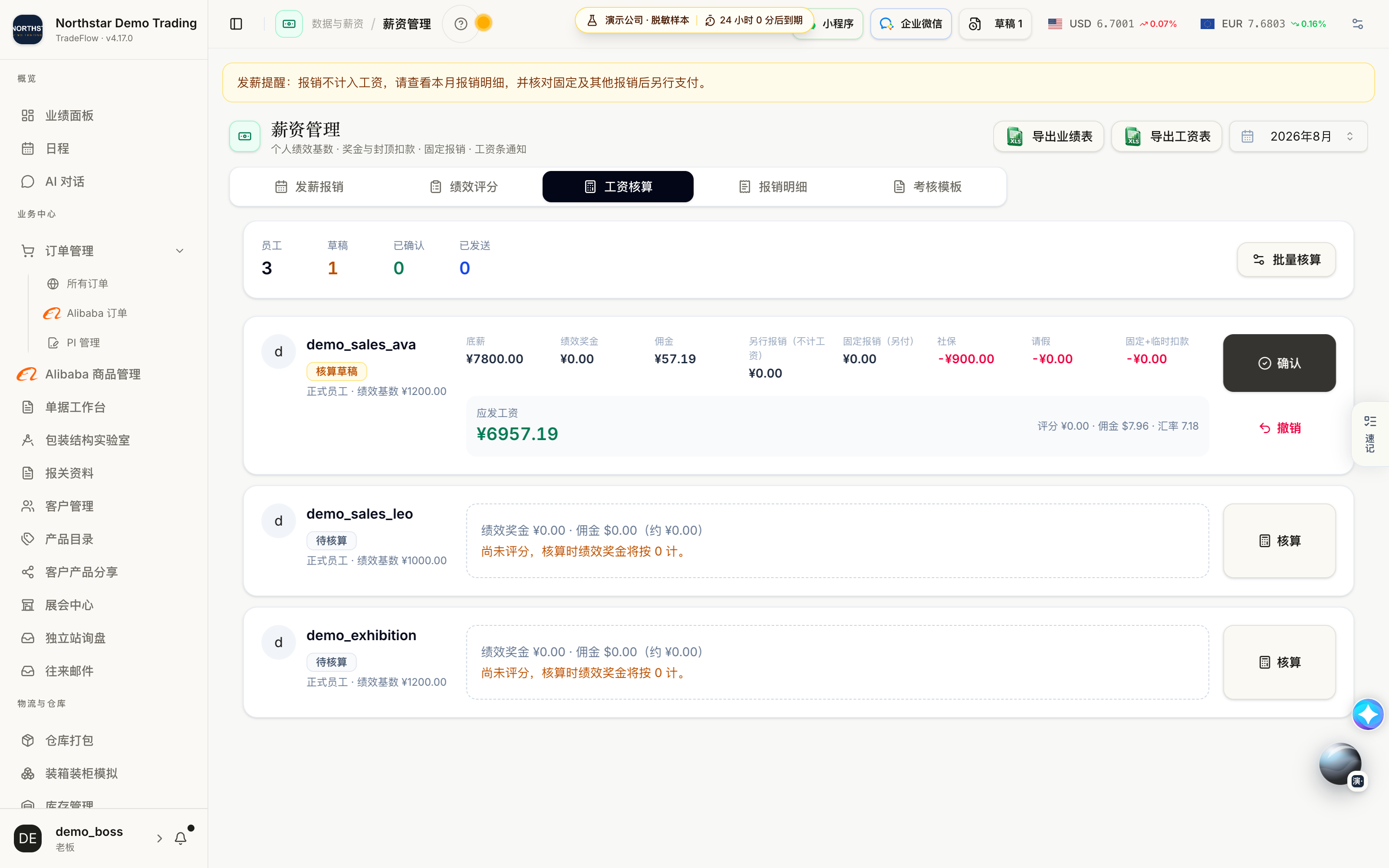Expand 订单管理 chevron
Screen dimensions: 1389x868
tap(180, 251)
